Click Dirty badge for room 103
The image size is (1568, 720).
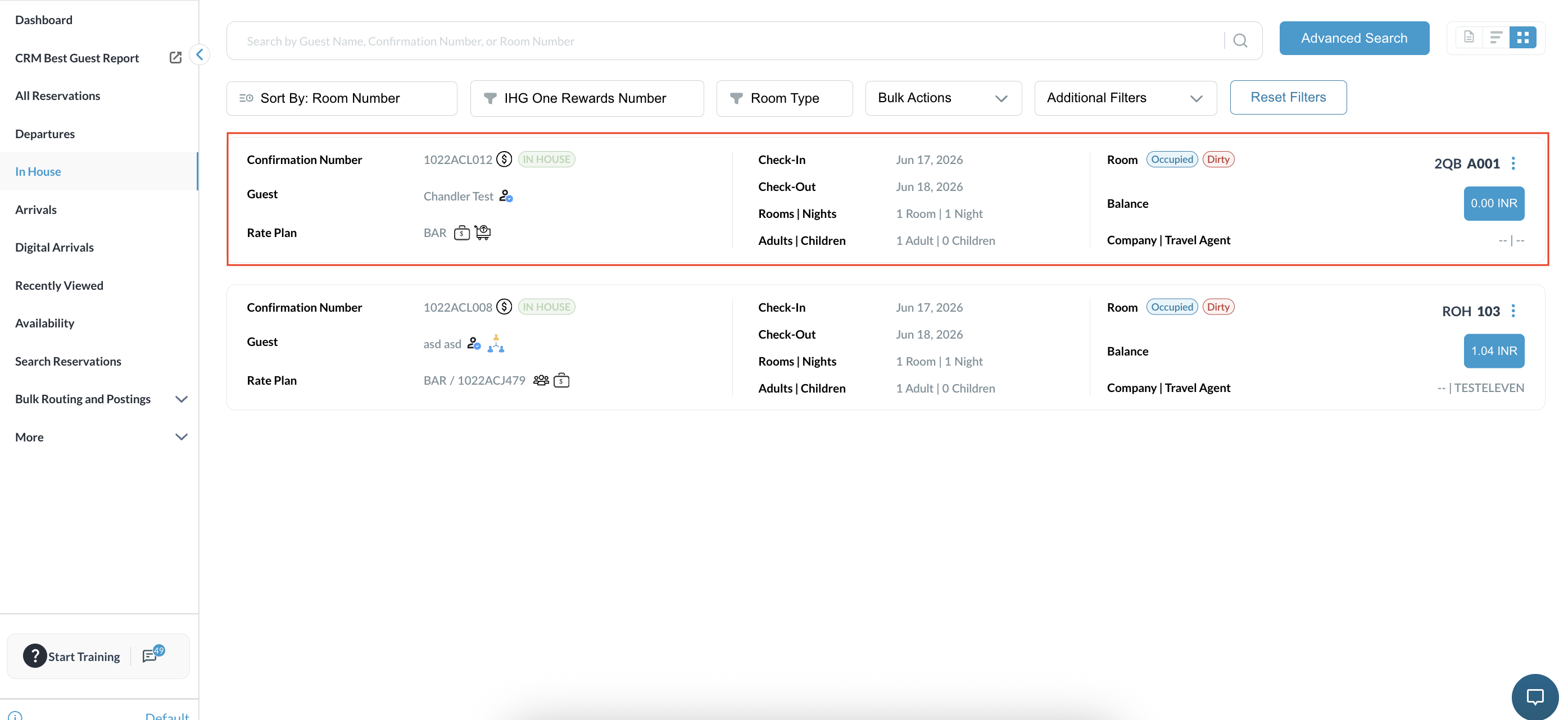tap(1218, 307)
